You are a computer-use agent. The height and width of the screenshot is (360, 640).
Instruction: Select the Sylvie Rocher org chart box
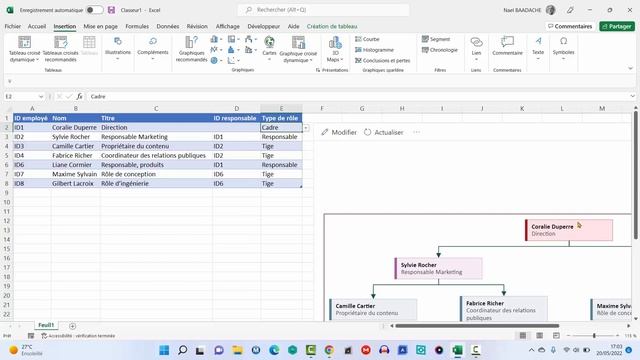click(438, 268)
